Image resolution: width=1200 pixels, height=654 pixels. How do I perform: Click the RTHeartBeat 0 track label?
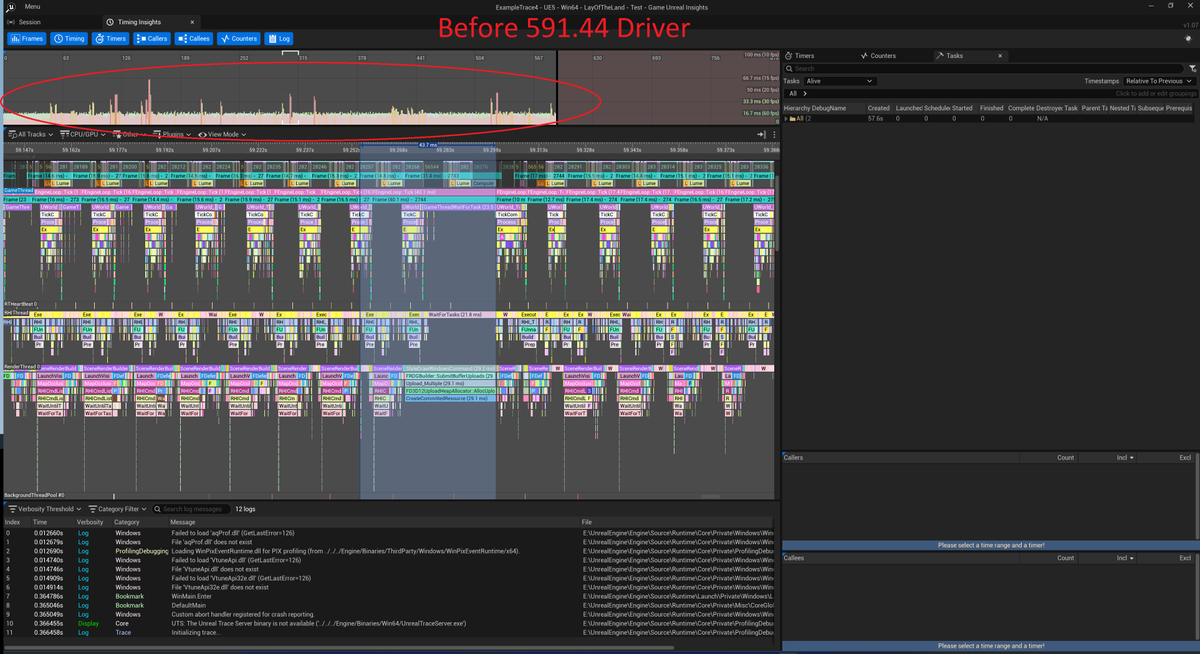click(x=19, y=304)
